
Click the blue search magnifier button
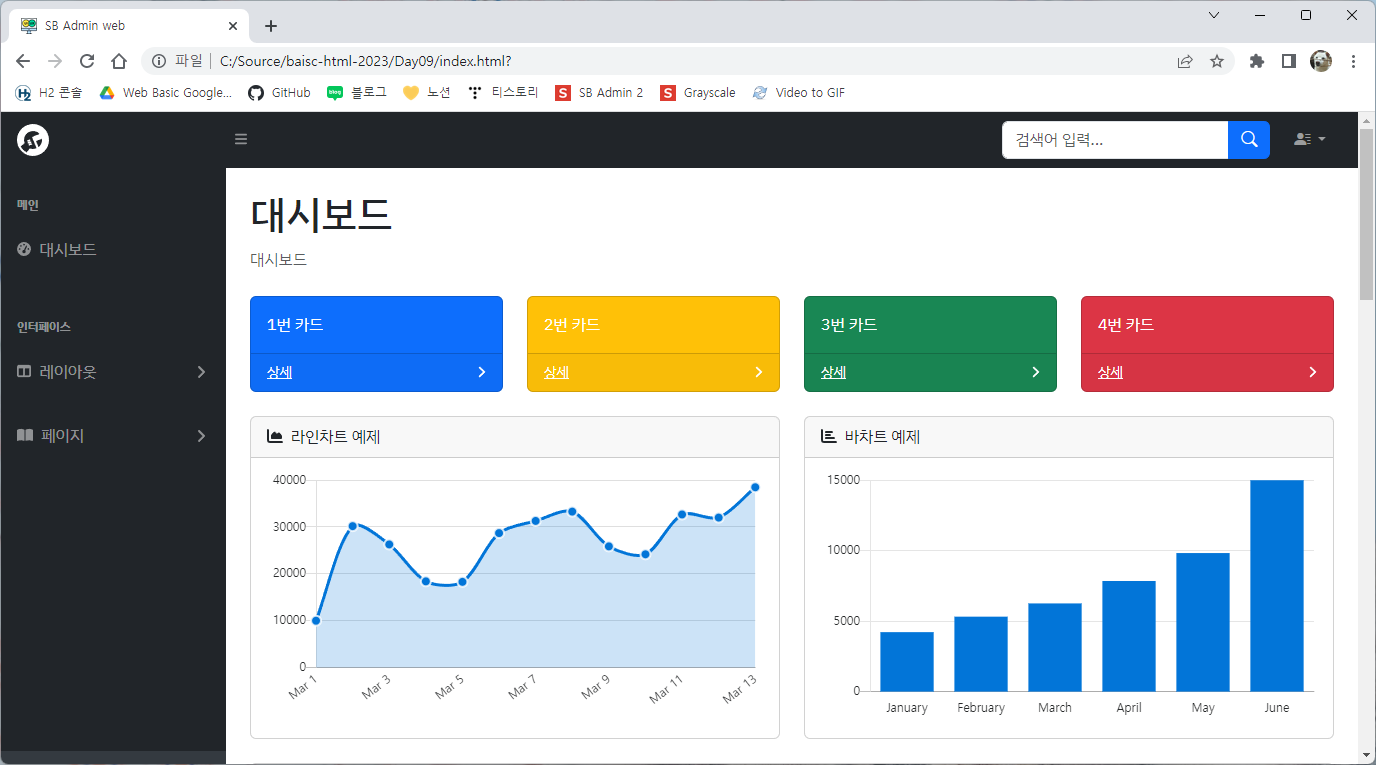tap(1249, 140)
